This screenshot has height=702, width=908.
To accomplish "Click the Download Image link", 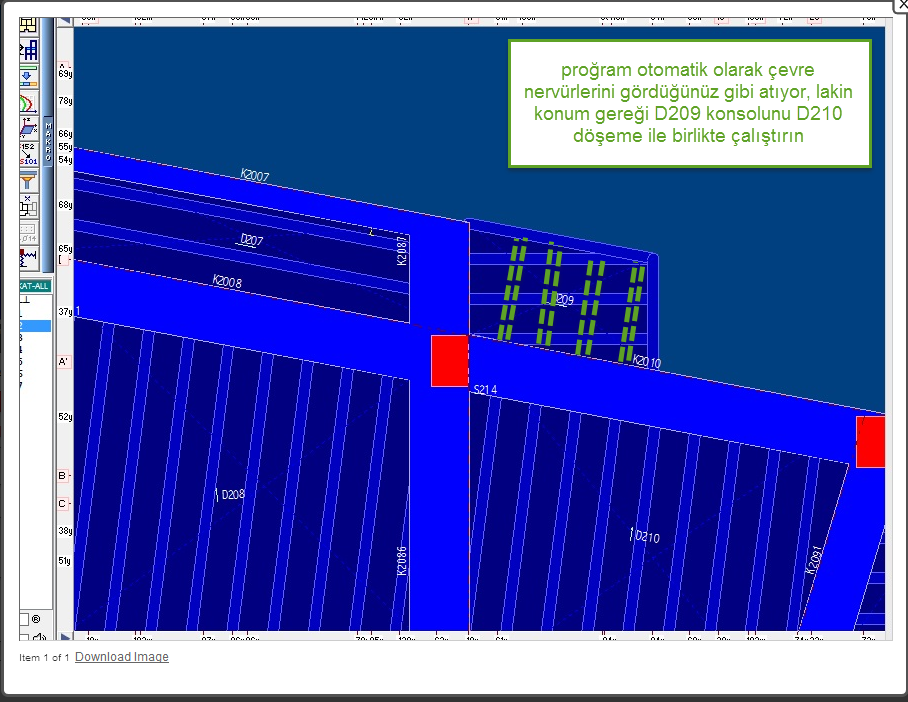I will pyautogui.click(x=121, y=657).
